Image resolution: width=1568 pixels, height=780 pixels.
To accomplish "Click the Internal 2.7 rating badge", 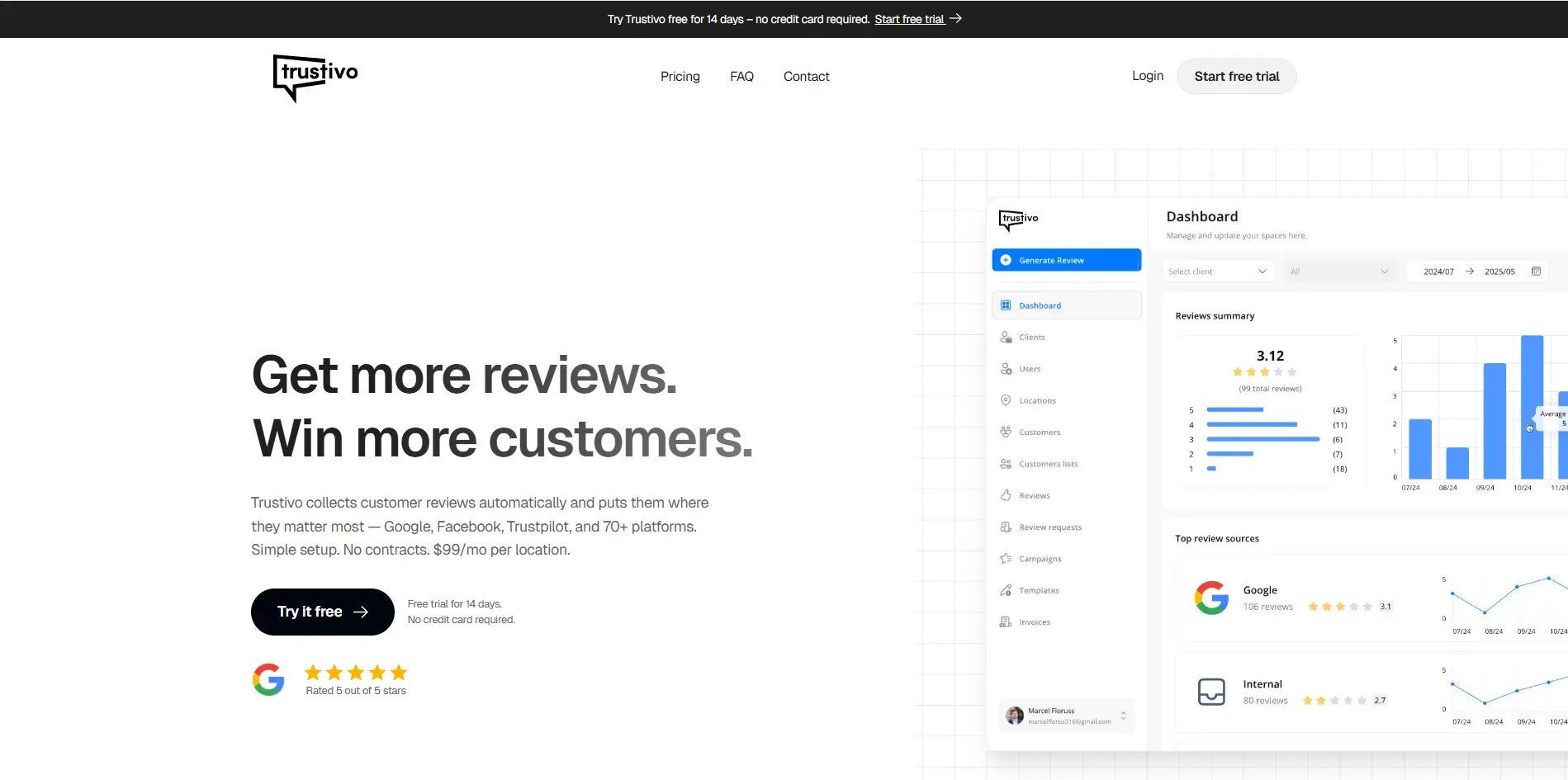I will [1380, 701].
